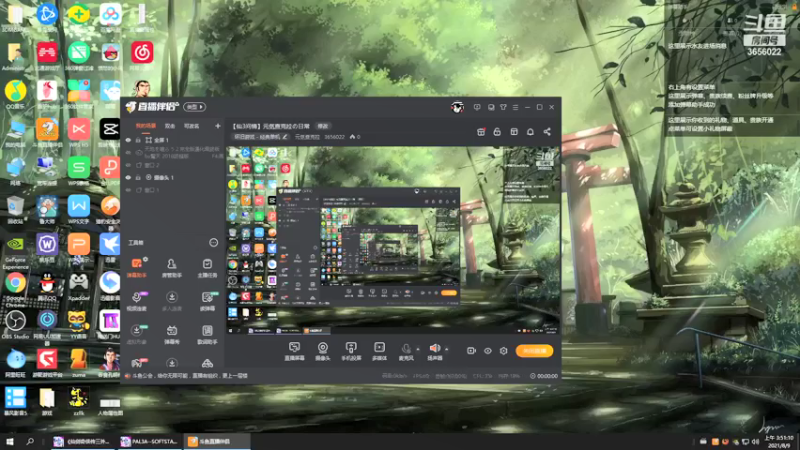Open the 房管助手 room manager tool
The image size is (800, 450).
171,267
